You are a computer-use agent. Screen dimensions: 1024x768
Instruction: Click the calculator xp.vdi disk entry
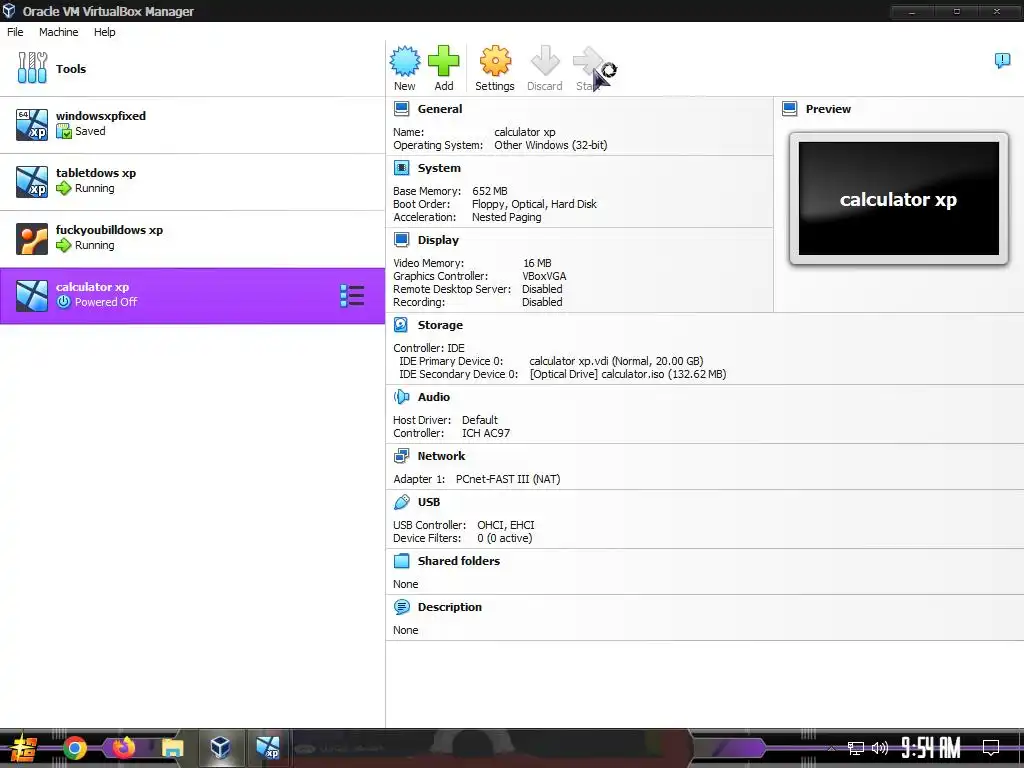coord(616,361)
